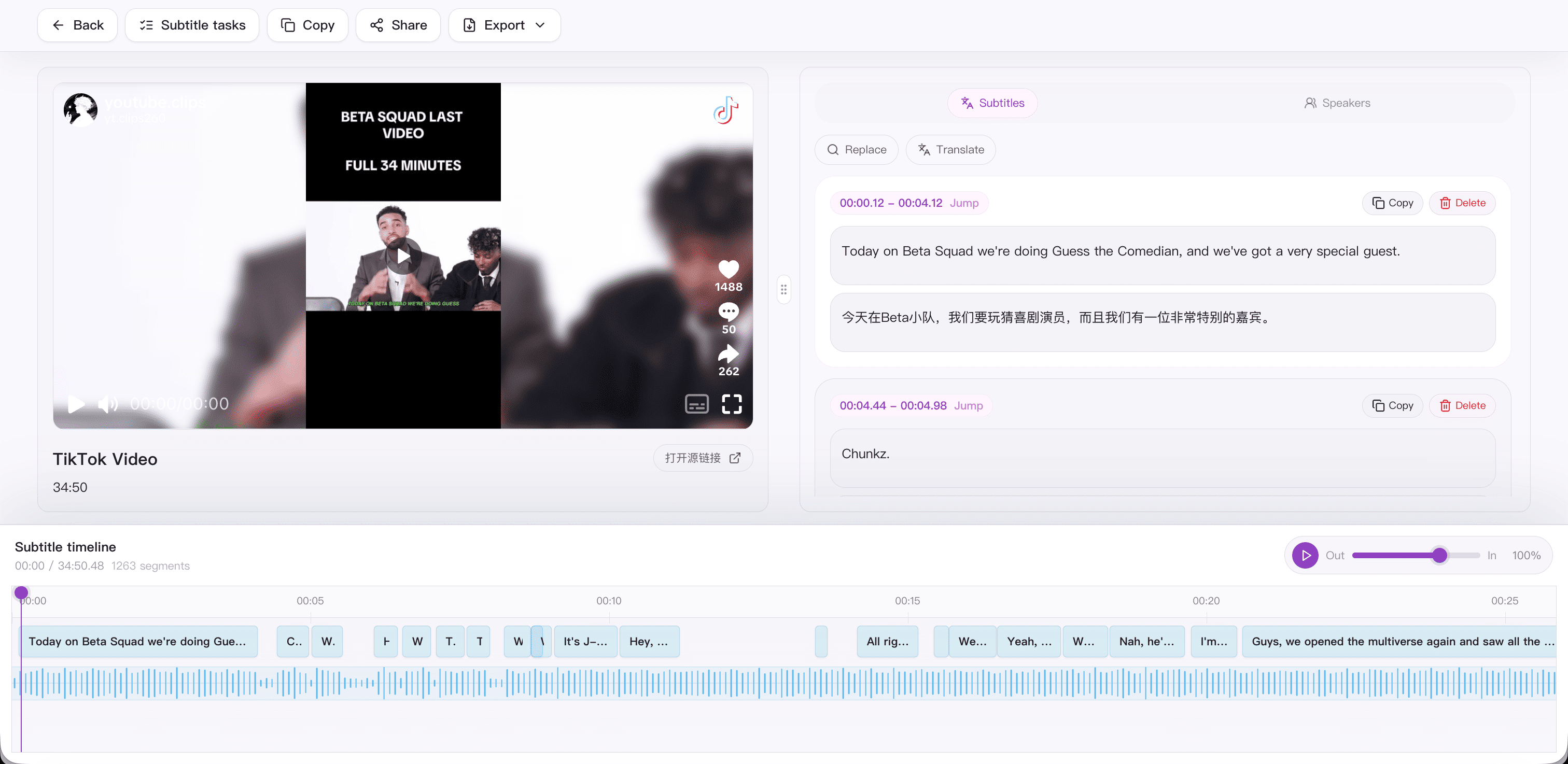Open comments via the speech bubble icon
The image size is (1568, 764).
click(x=729, y=312)
